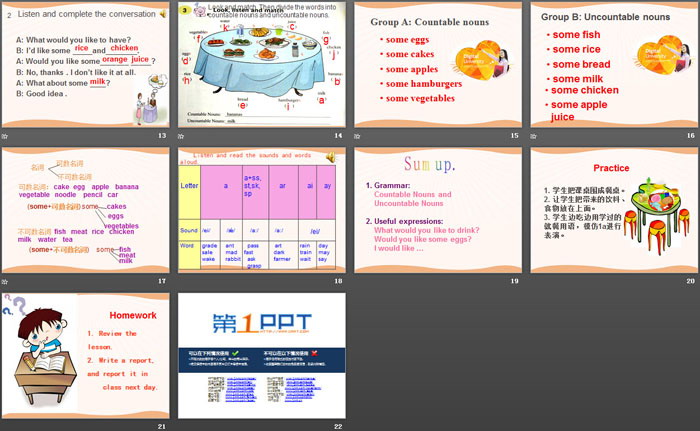Click the animation star icon under slide 17
The height and width of the screenshot is (431, 700).
coord(5,281)
